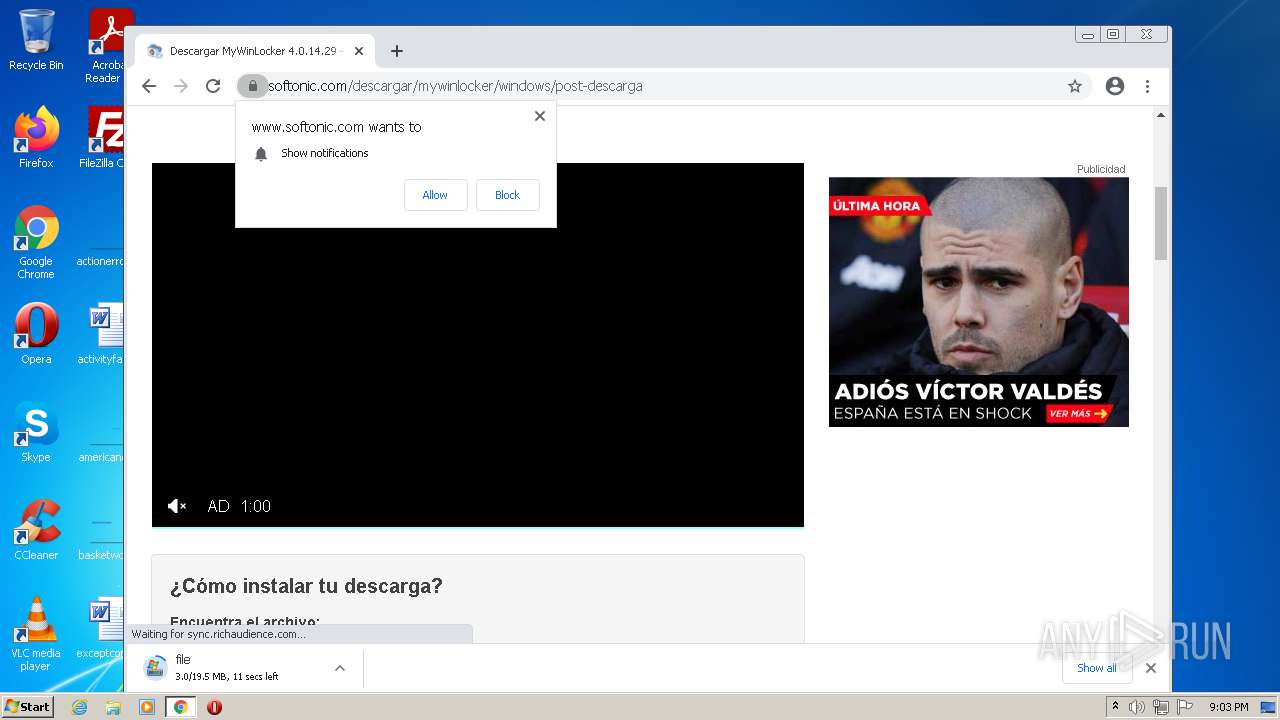Bookmark this page with the star icon
This screenshot has width=1280, height=720.
click(x=1075, y=86)
